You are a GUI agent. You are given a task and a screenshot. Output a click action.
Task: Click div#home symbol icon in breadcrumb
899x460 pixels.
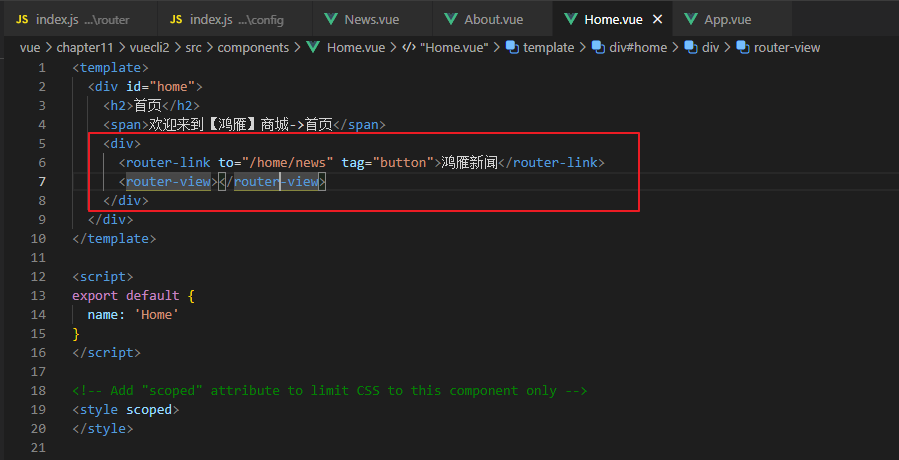[599, 48]
